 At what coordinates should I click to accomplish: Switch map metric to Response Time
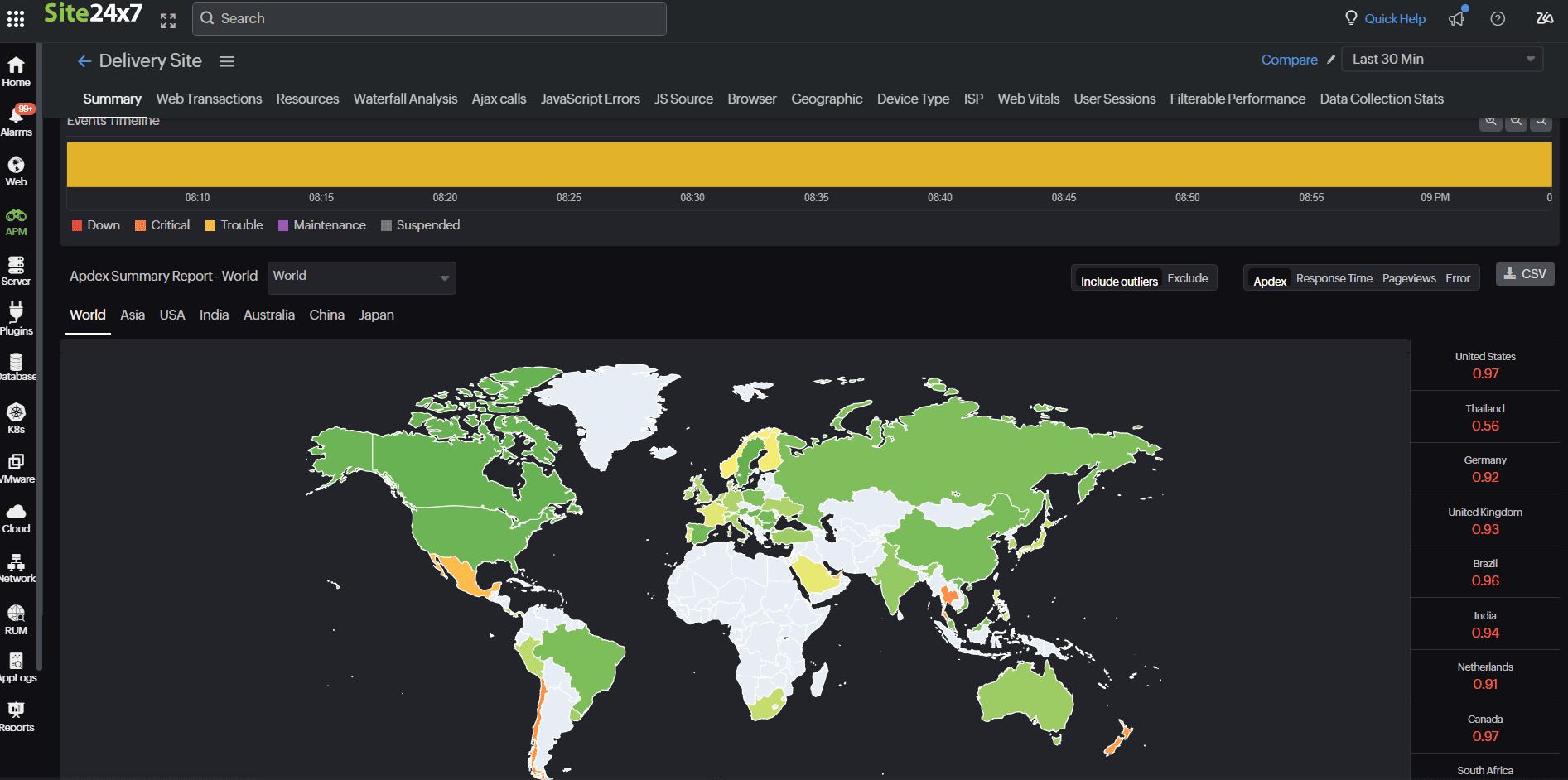pos(1334,278)
